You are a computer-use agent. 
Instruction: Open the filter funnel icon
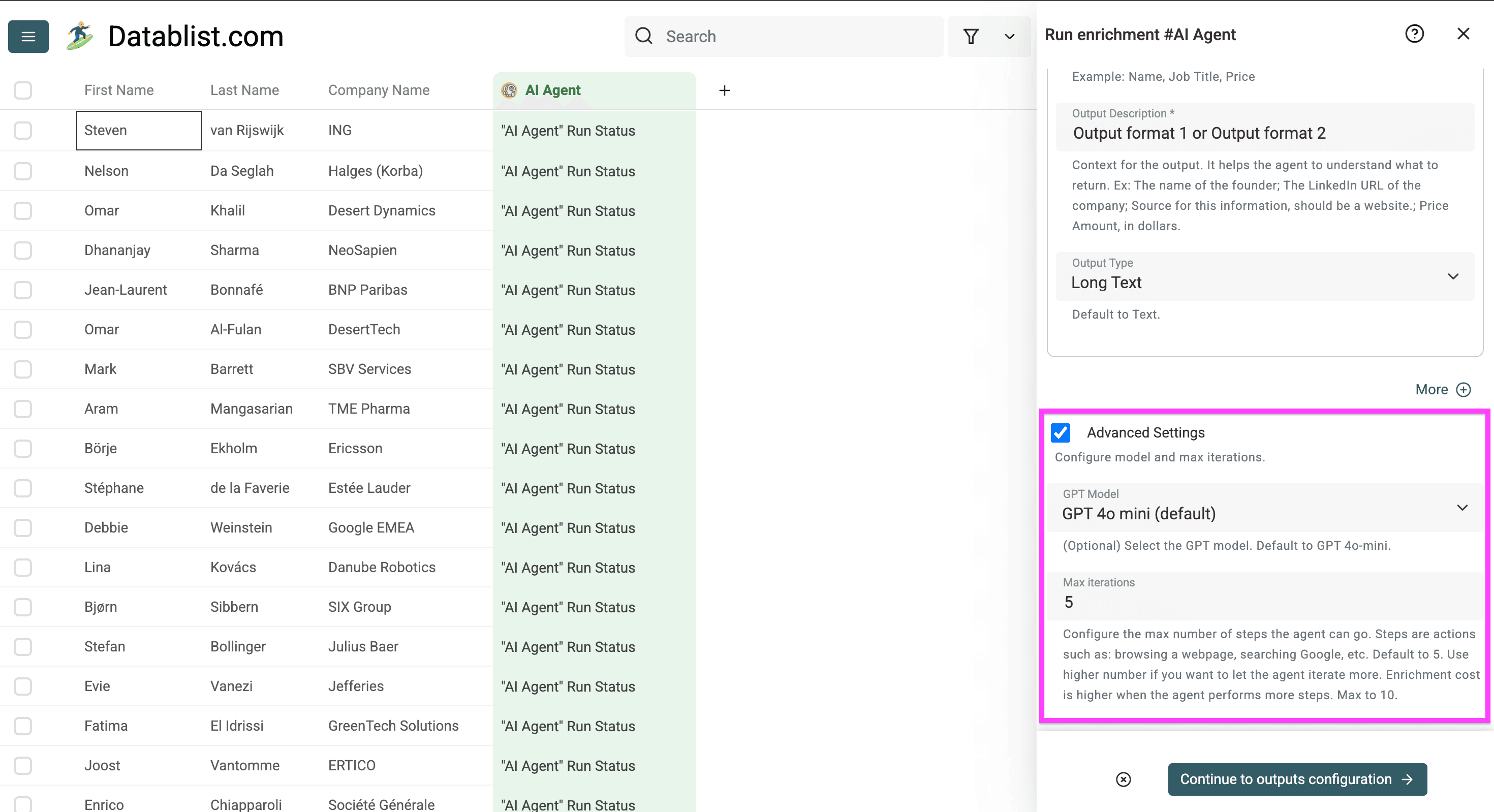[971, 37]
